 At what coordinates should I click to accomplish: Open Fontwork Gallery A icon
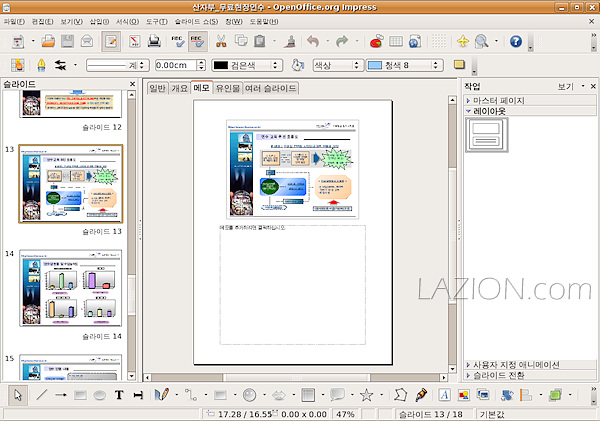pos(444,395)
